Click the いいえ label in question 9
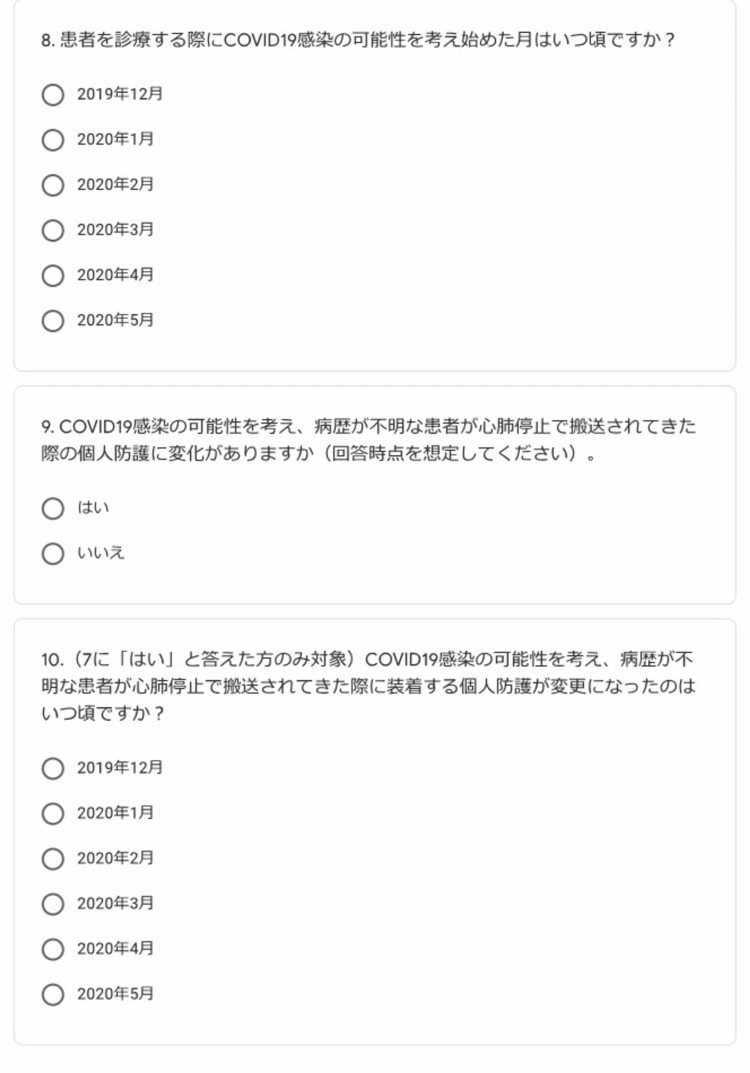This screenshot has height=1073, width=750. tap(101, 553)
